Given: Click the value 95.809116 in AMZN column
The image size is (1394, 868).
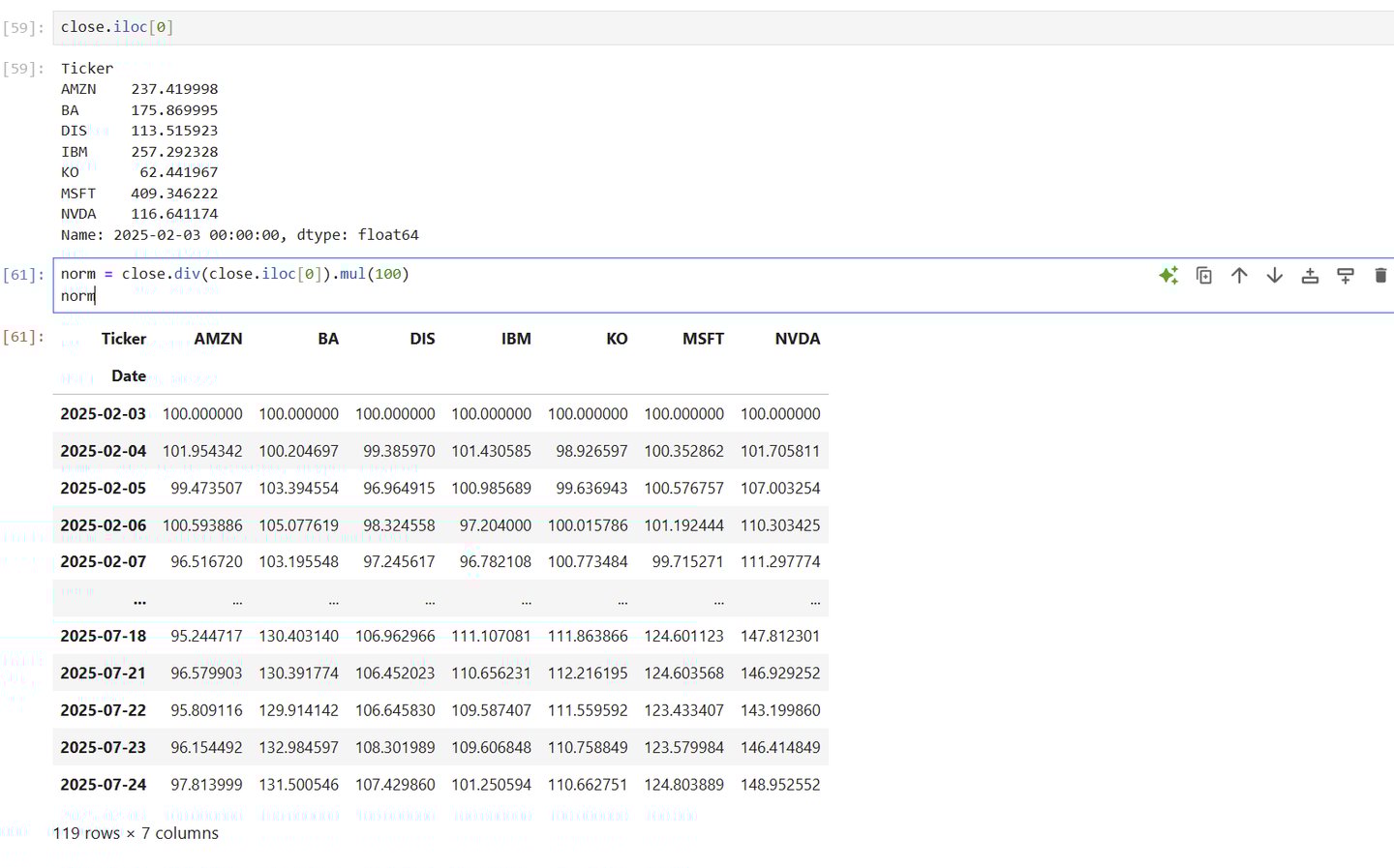Looking at the screenshot, I should point(206,710).
